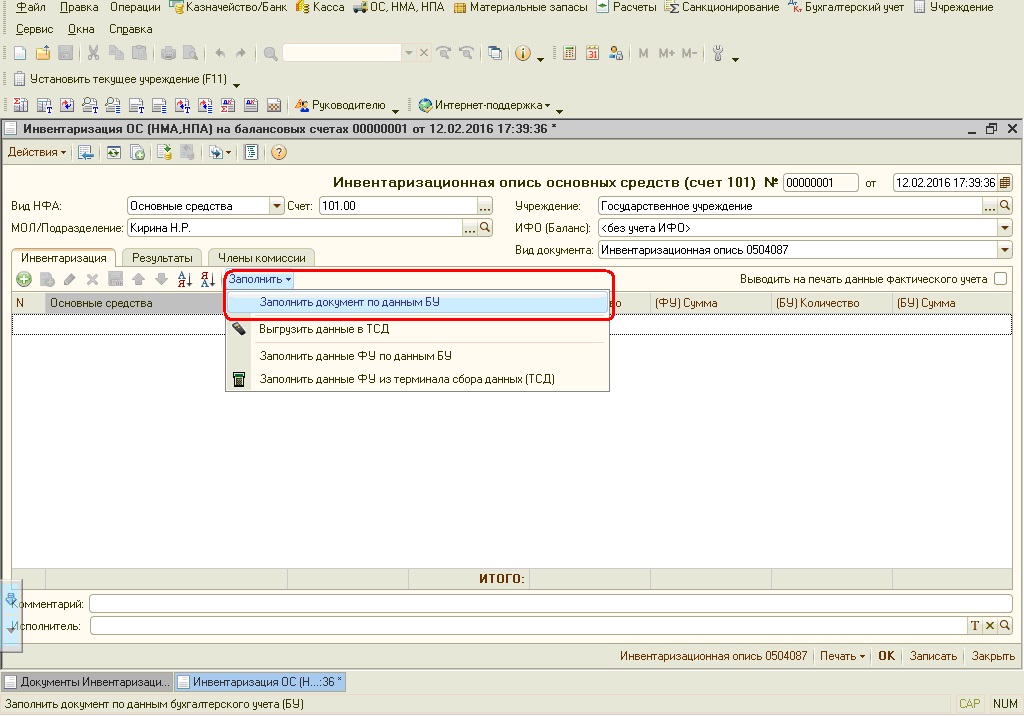Viewport: 1024px width, 716px height.
Task: Open date picker icon beside document date
Action: (x=1005, y=183)
